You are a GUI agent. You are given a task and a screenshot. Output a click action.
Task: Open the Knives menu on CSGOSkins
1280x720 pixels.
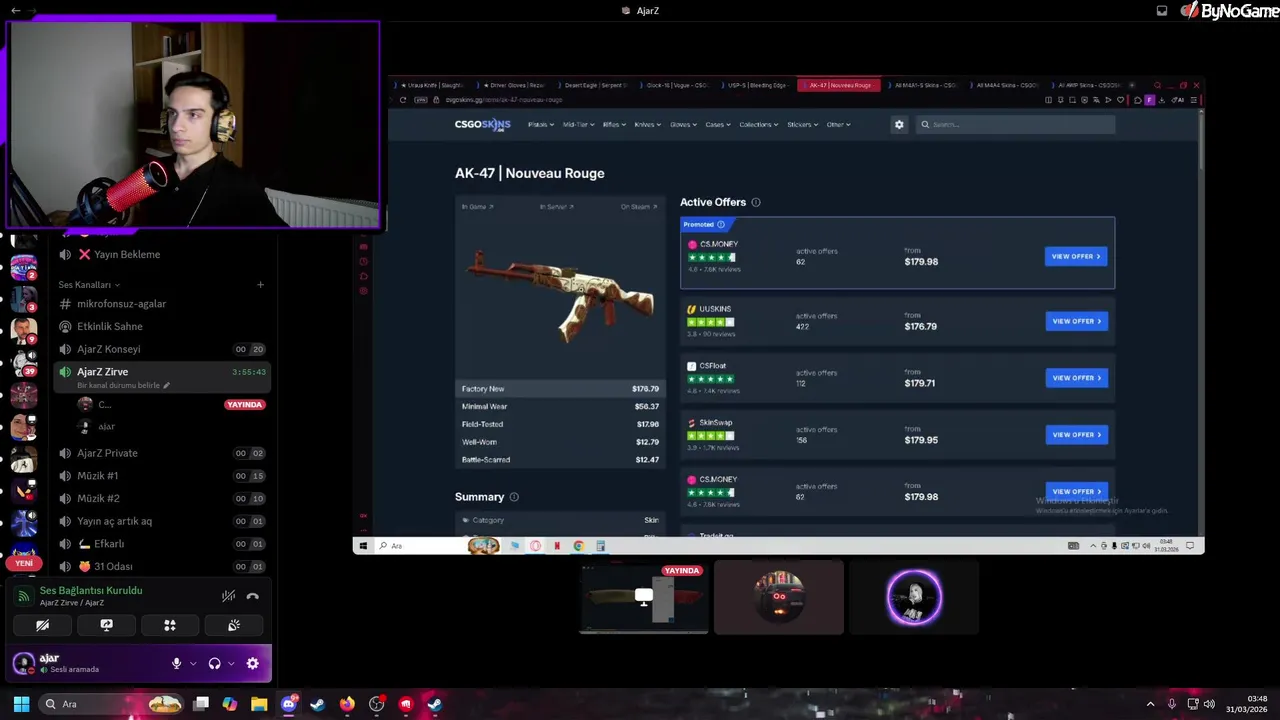648,125
